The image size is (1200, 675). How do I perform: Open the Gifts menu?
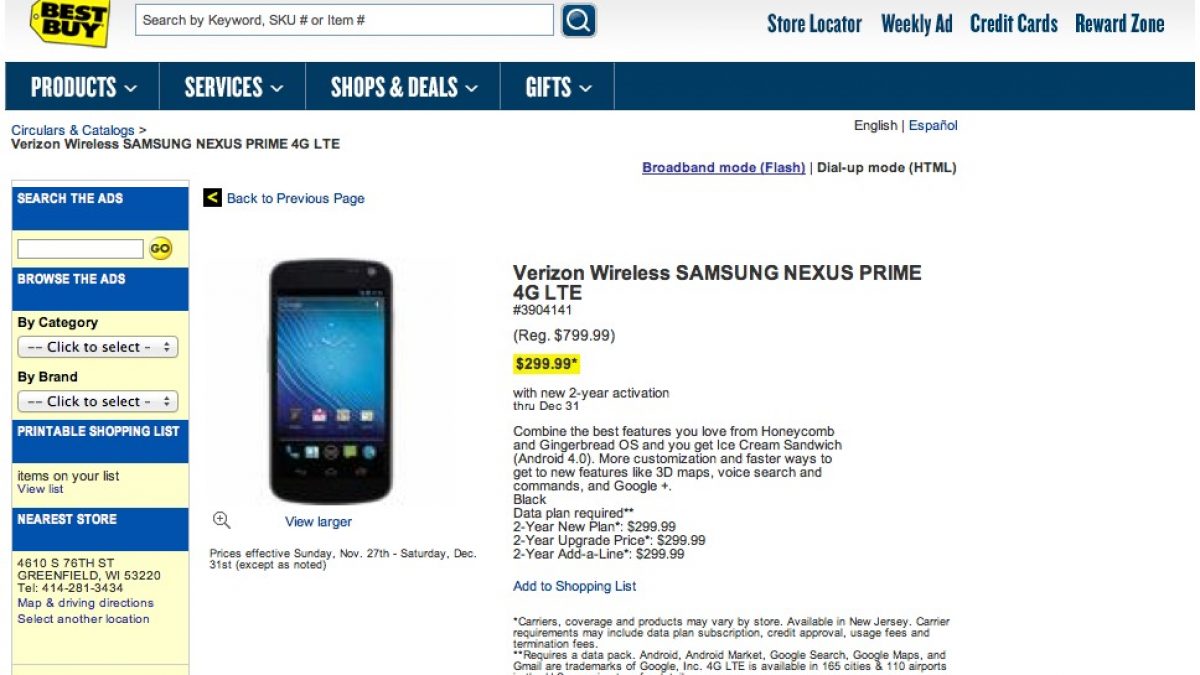(x=557, y=87)
